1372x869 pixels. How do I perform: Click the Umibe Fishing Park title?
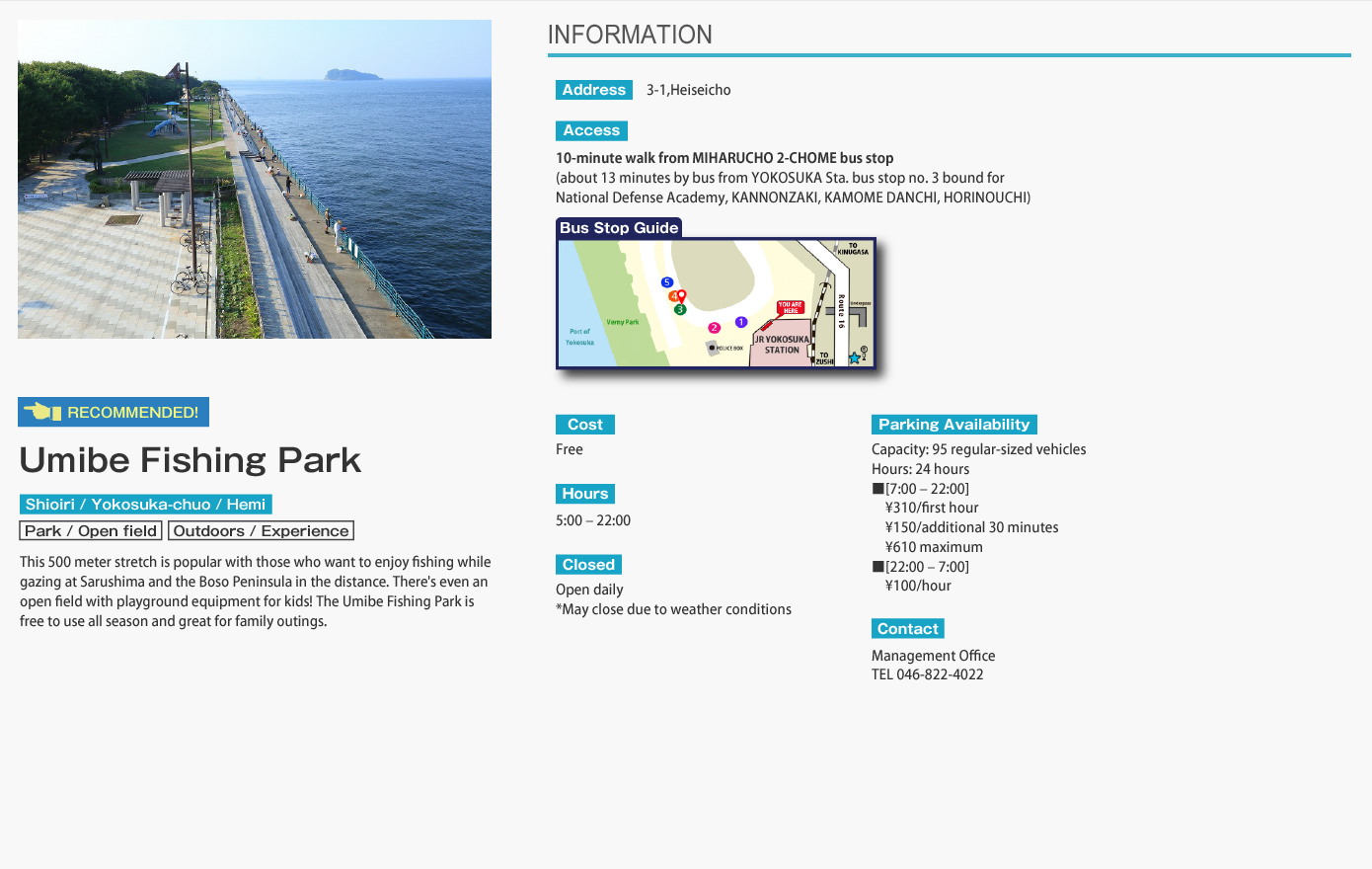(x=191, y=460)
